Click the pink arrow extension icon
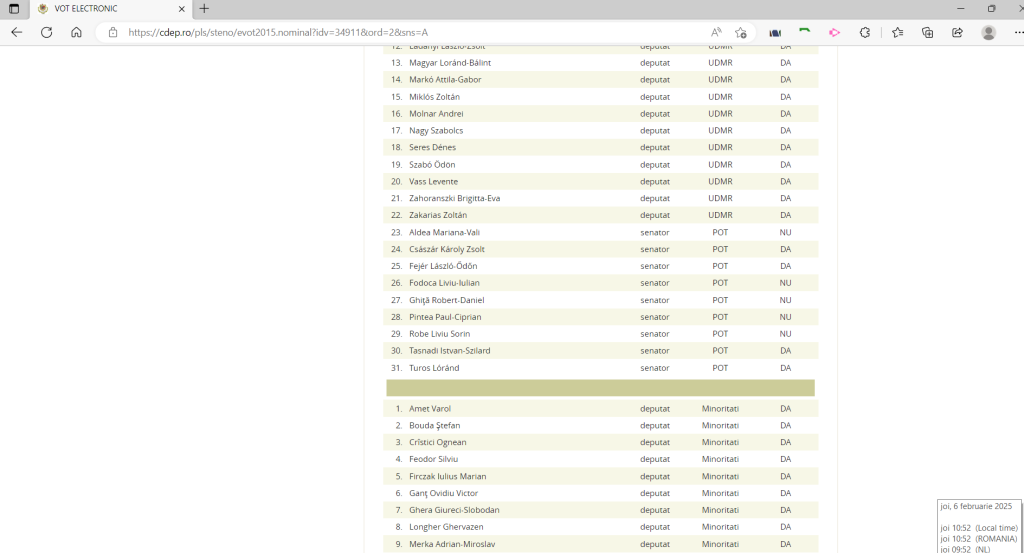This screenshot has width=1024, height=553. (x=834, y=32)
